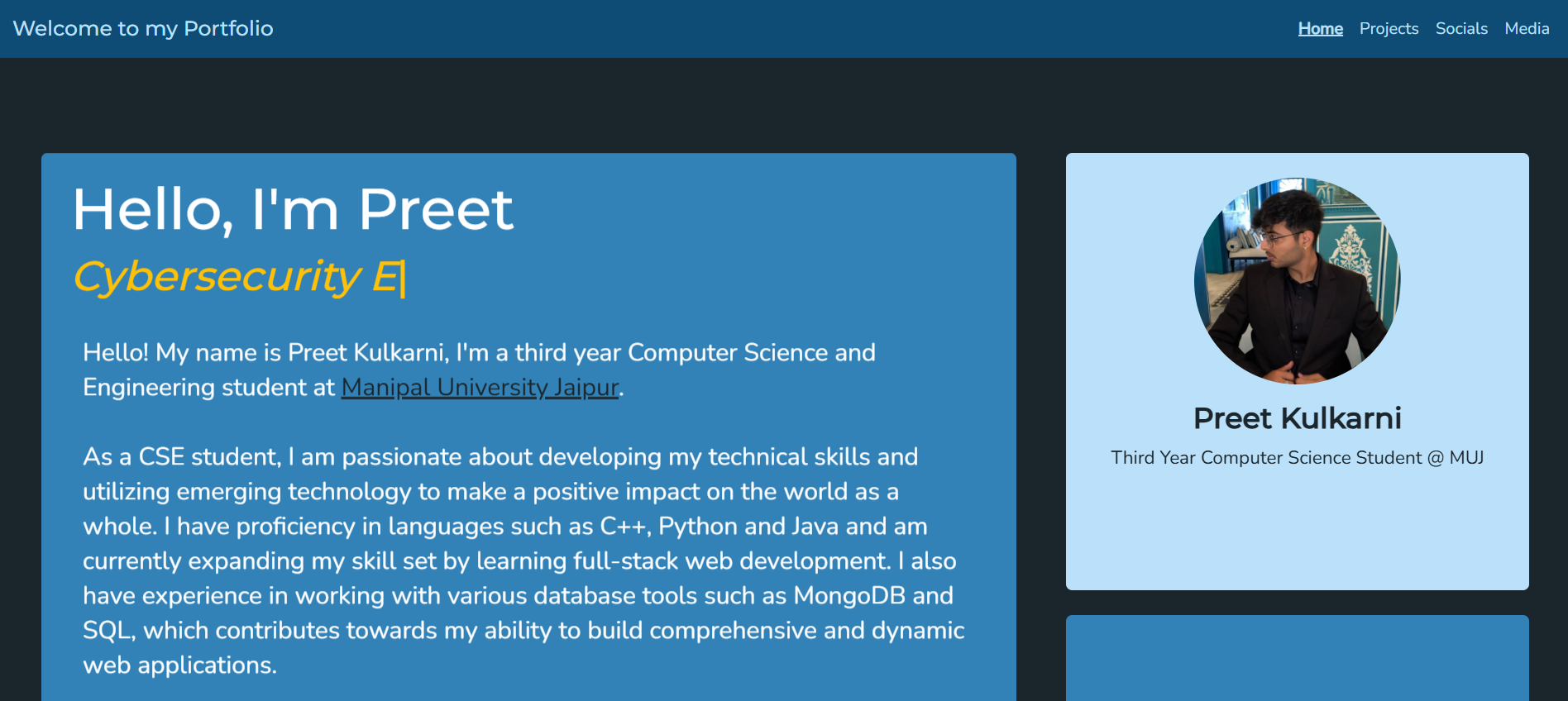The height and width of the screenshot is (701, 1568).
Task: Click the Third Year Computer Science Student caption
Action: pos(1297,457)
